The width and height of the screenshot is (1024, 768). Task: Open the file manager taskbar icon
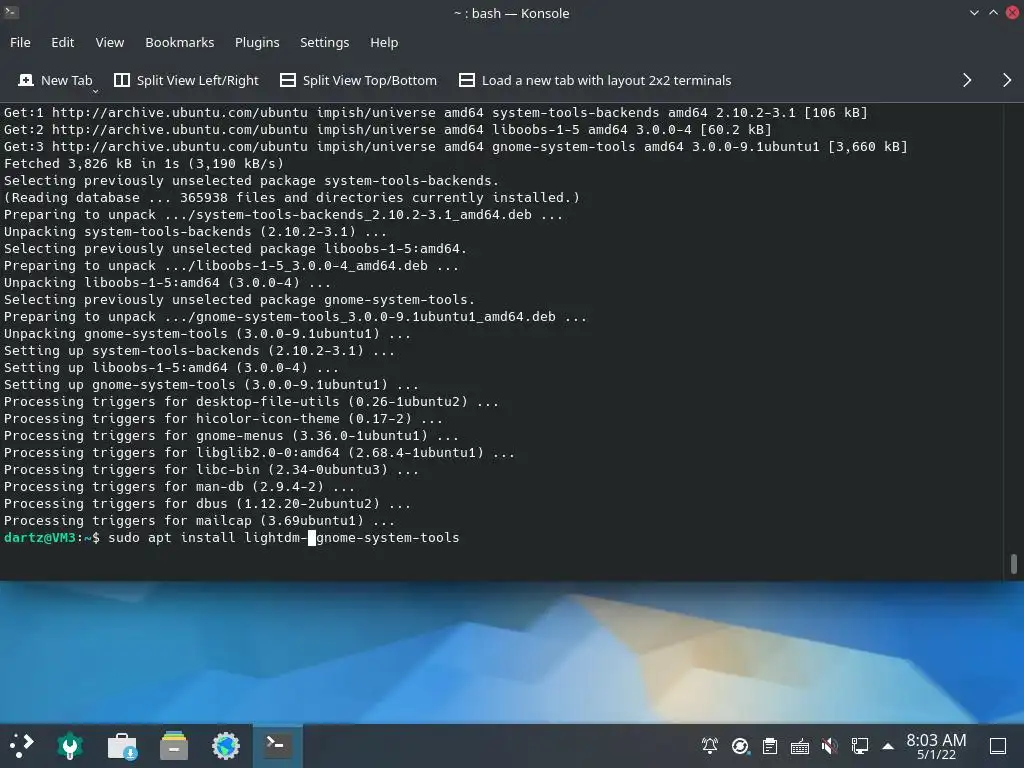pos(174,746)
